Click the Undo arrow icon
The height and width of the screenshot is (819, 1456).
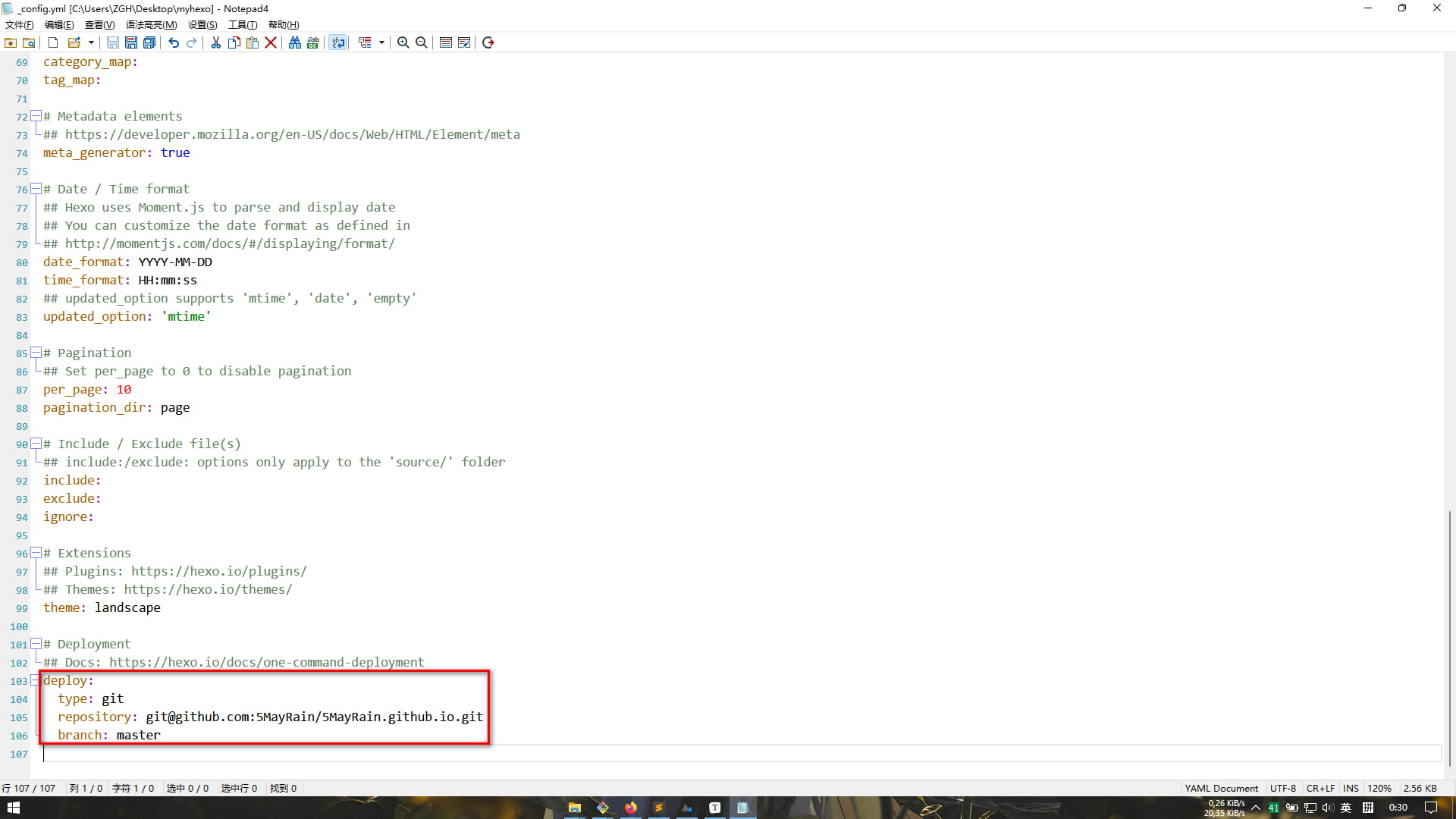coord(174,42)
